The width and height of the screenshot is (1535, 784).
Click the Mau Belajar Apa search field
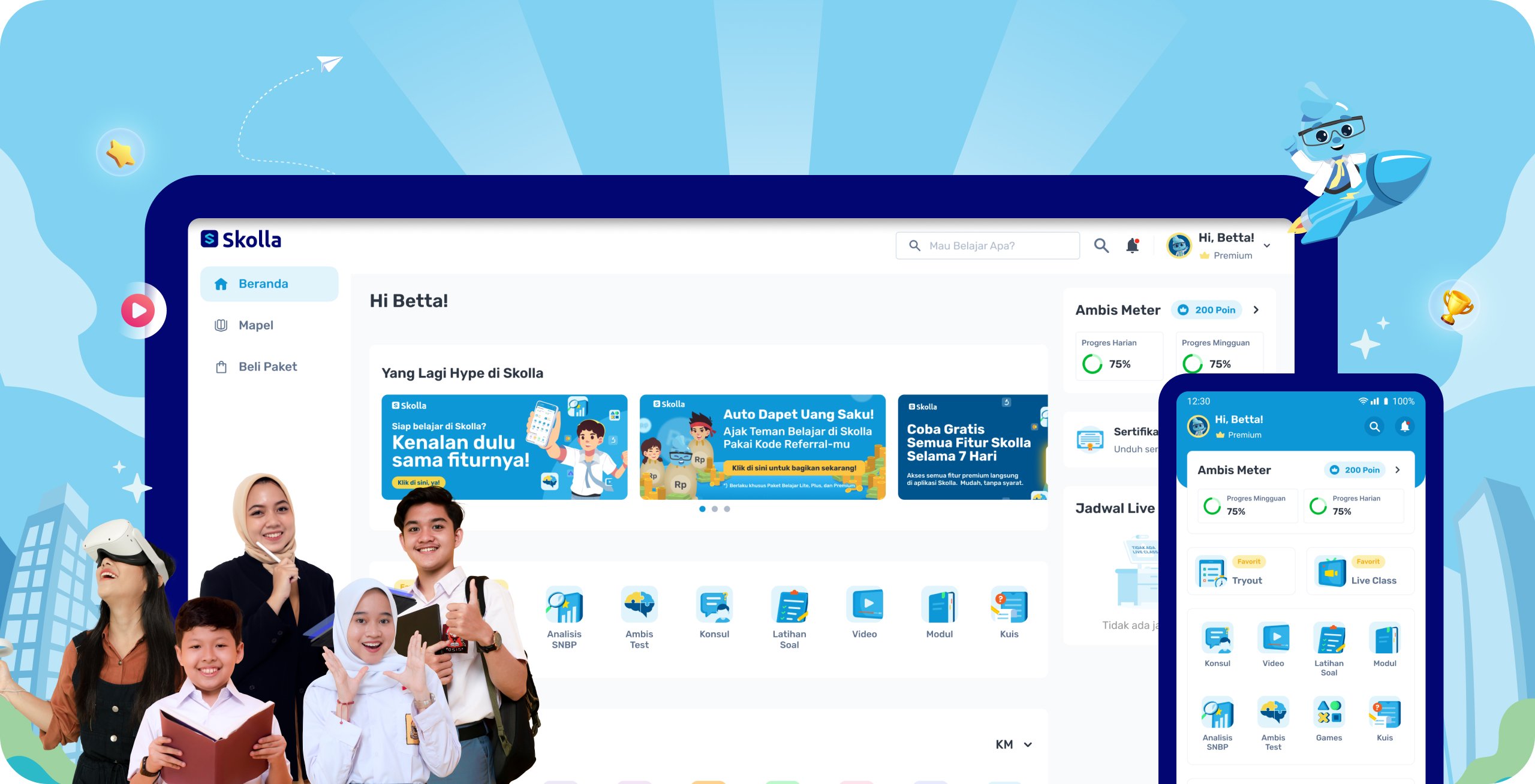[x=988, y=246]
